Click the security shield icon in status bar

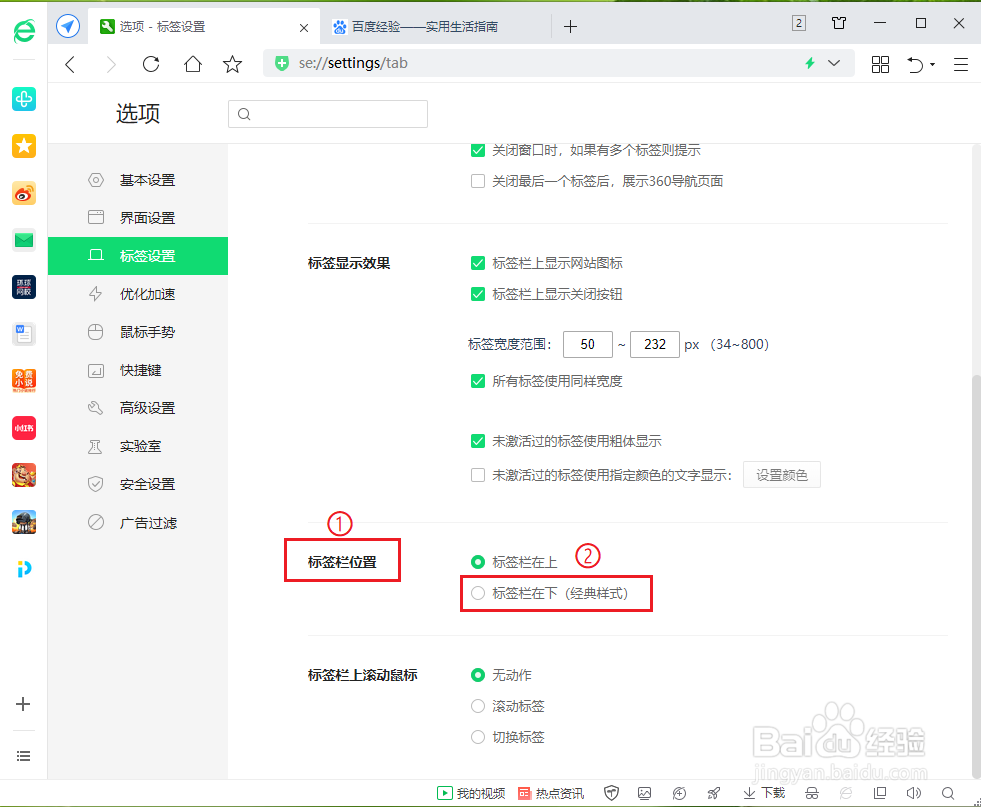point(611,792)
